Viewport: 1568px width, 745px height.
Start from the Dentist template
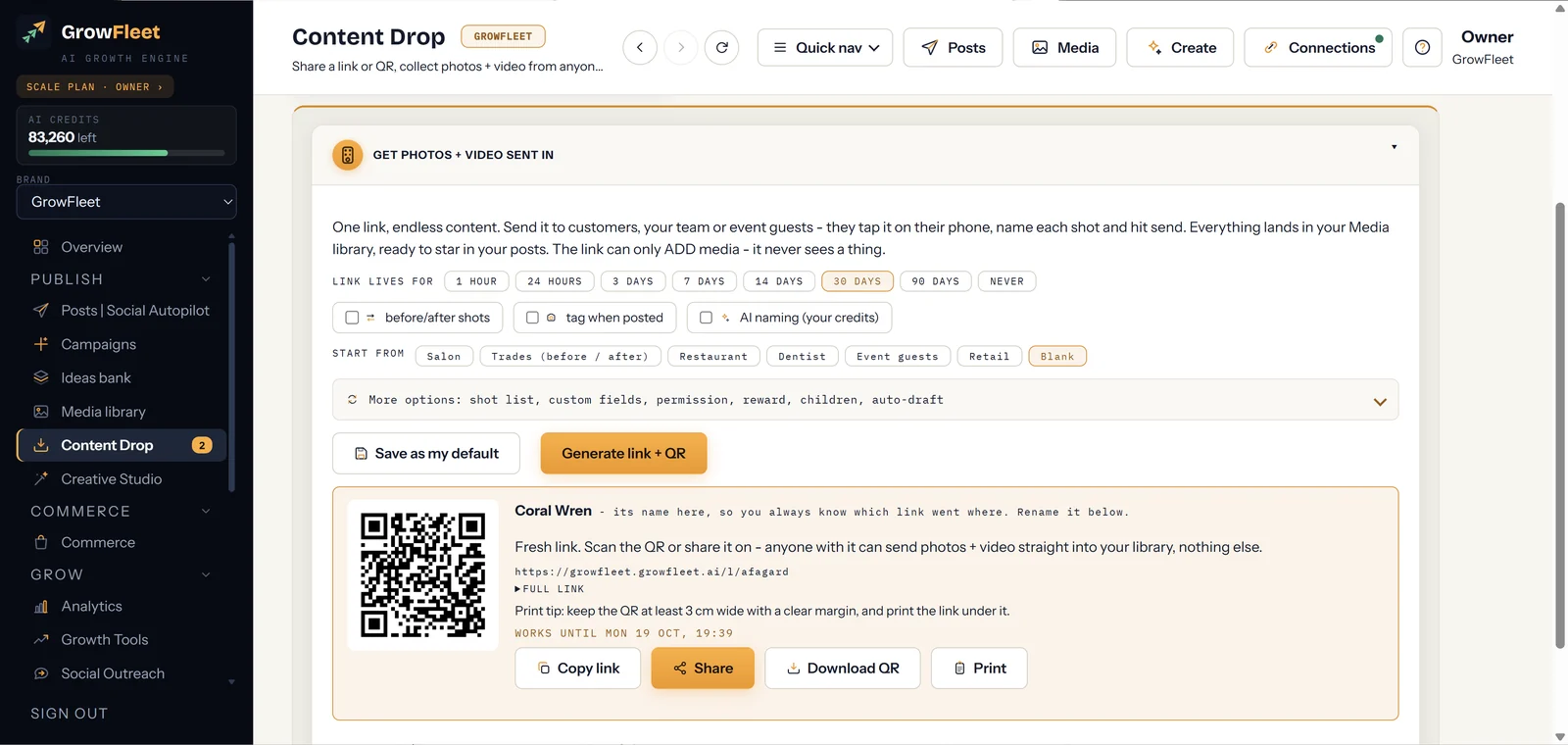pos(802,357)
